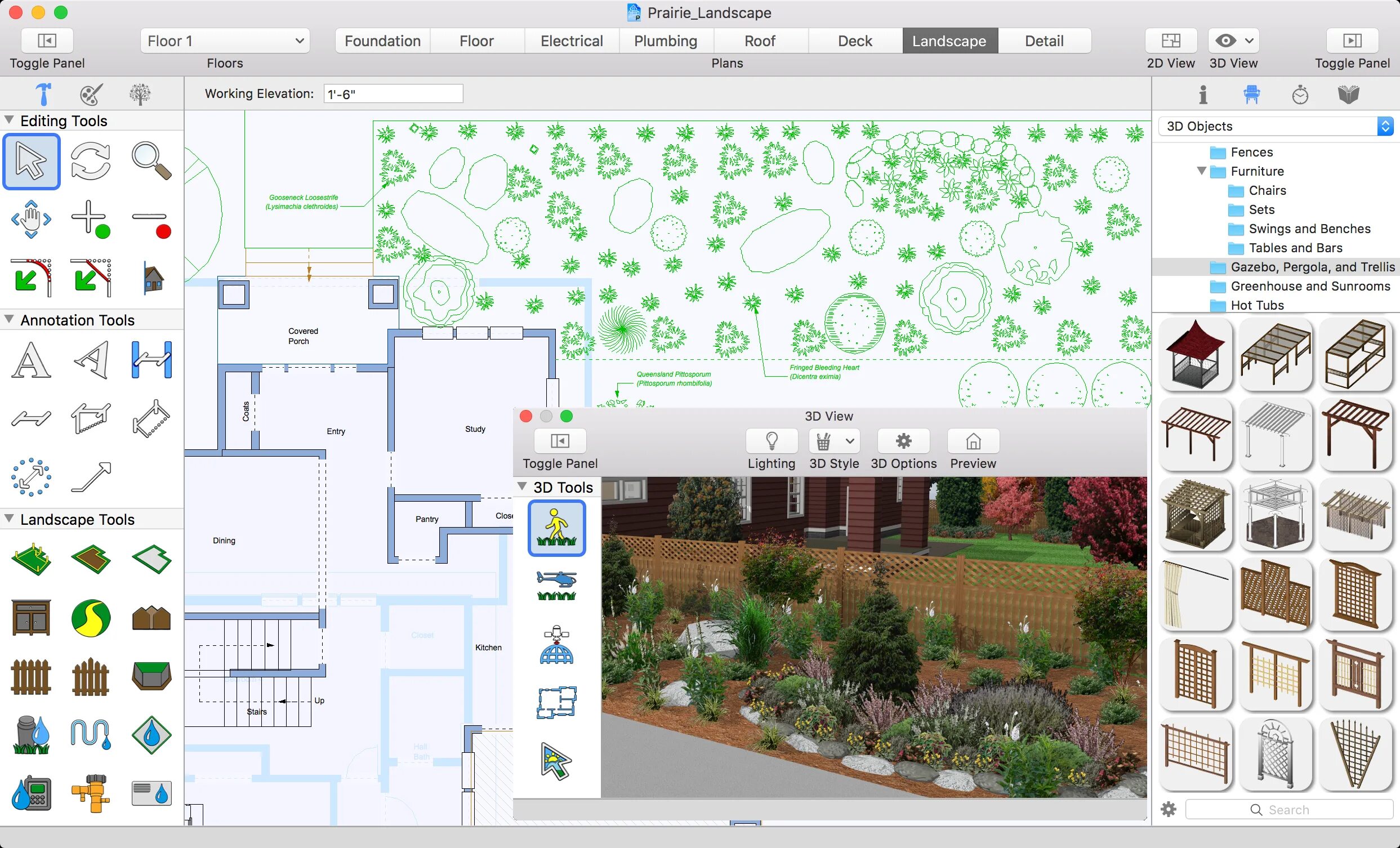Screen dimensions: 1400x848
Task: Toggle the left panel in main window
Action: [47, 41]
